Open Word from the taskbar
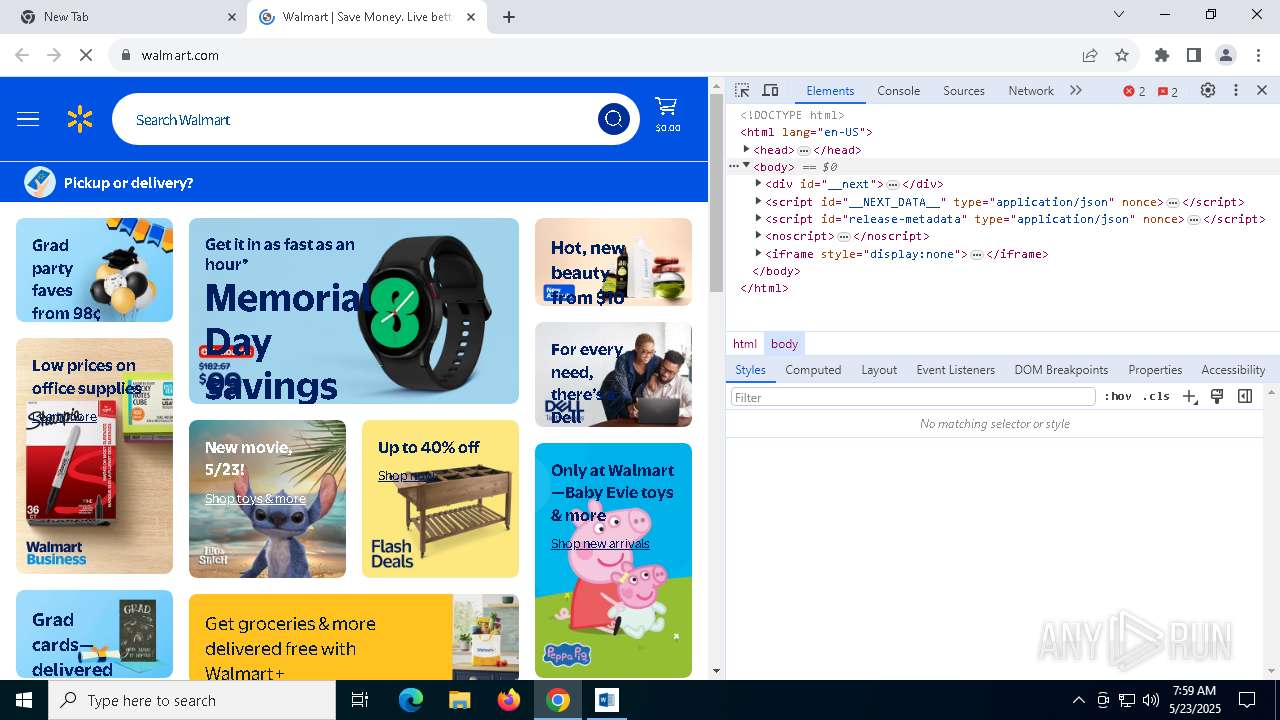This screenshot has width=1280, height=720. pos(606,700)
